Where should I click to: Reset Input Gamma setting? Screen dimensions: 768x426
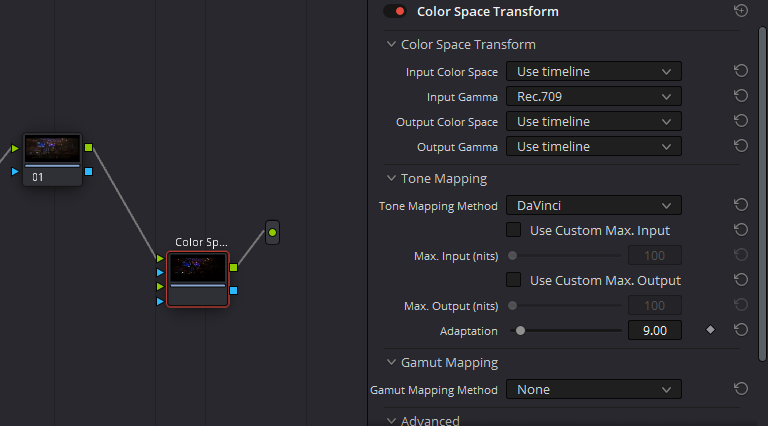[x=741, y=96]
